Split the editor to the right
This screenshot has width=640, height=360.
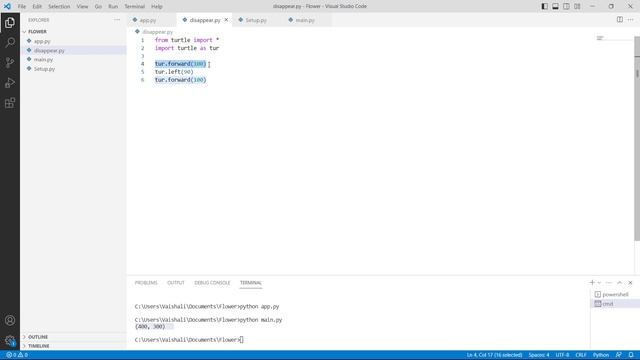tap(620, 20)
